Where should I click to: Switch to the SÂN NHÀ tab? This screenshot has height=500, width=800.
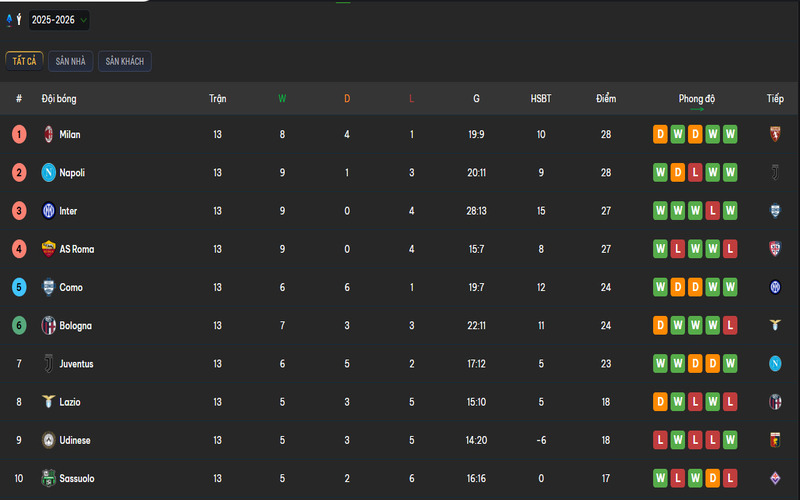70,62
